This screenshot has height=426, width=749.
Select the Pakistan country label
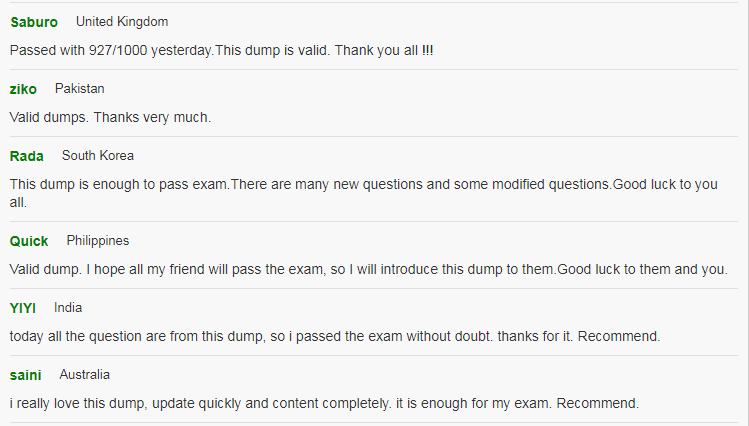click(79, 88)
